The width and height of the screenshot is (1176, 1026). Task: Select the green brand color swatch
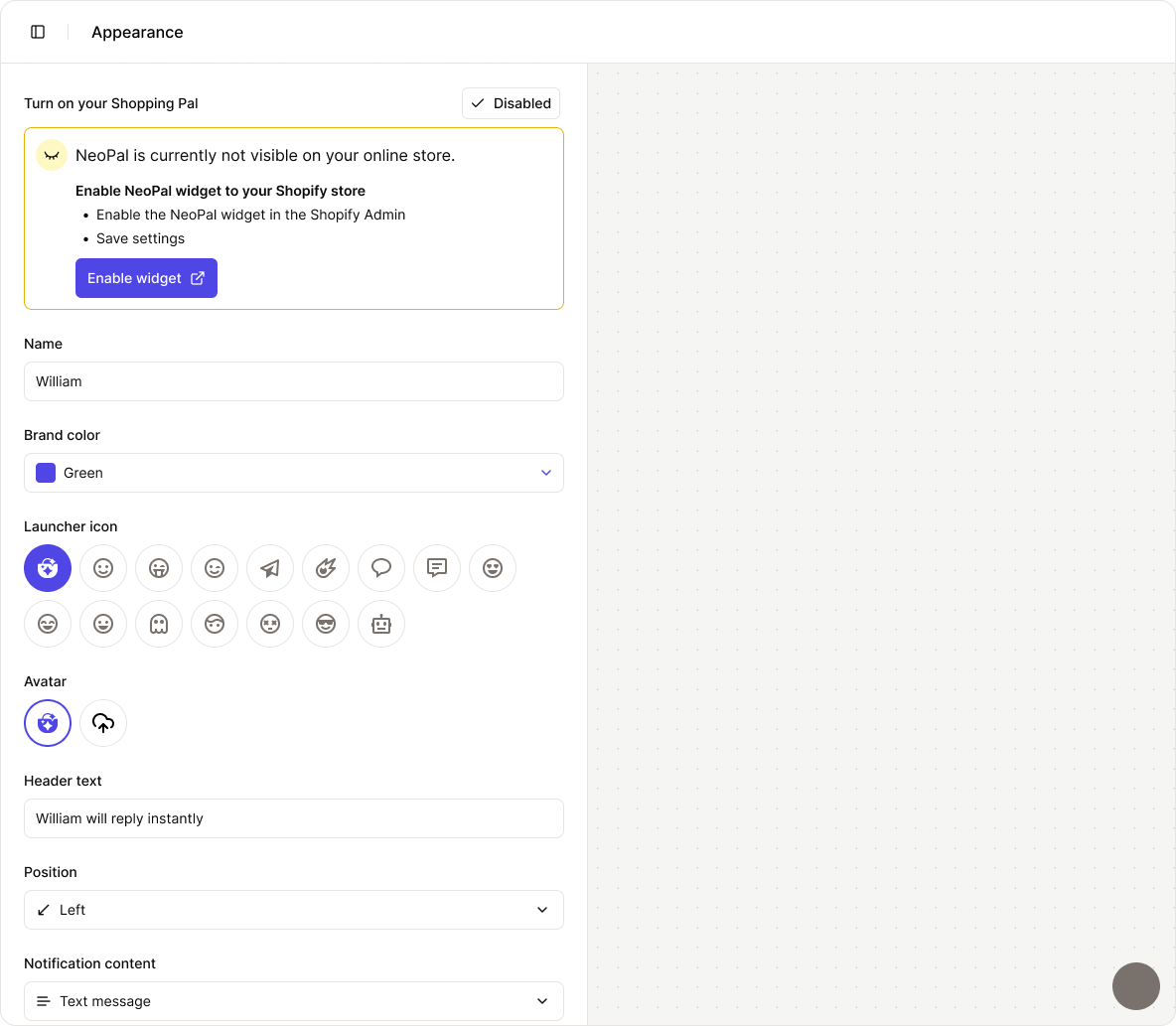pos(45,473)
